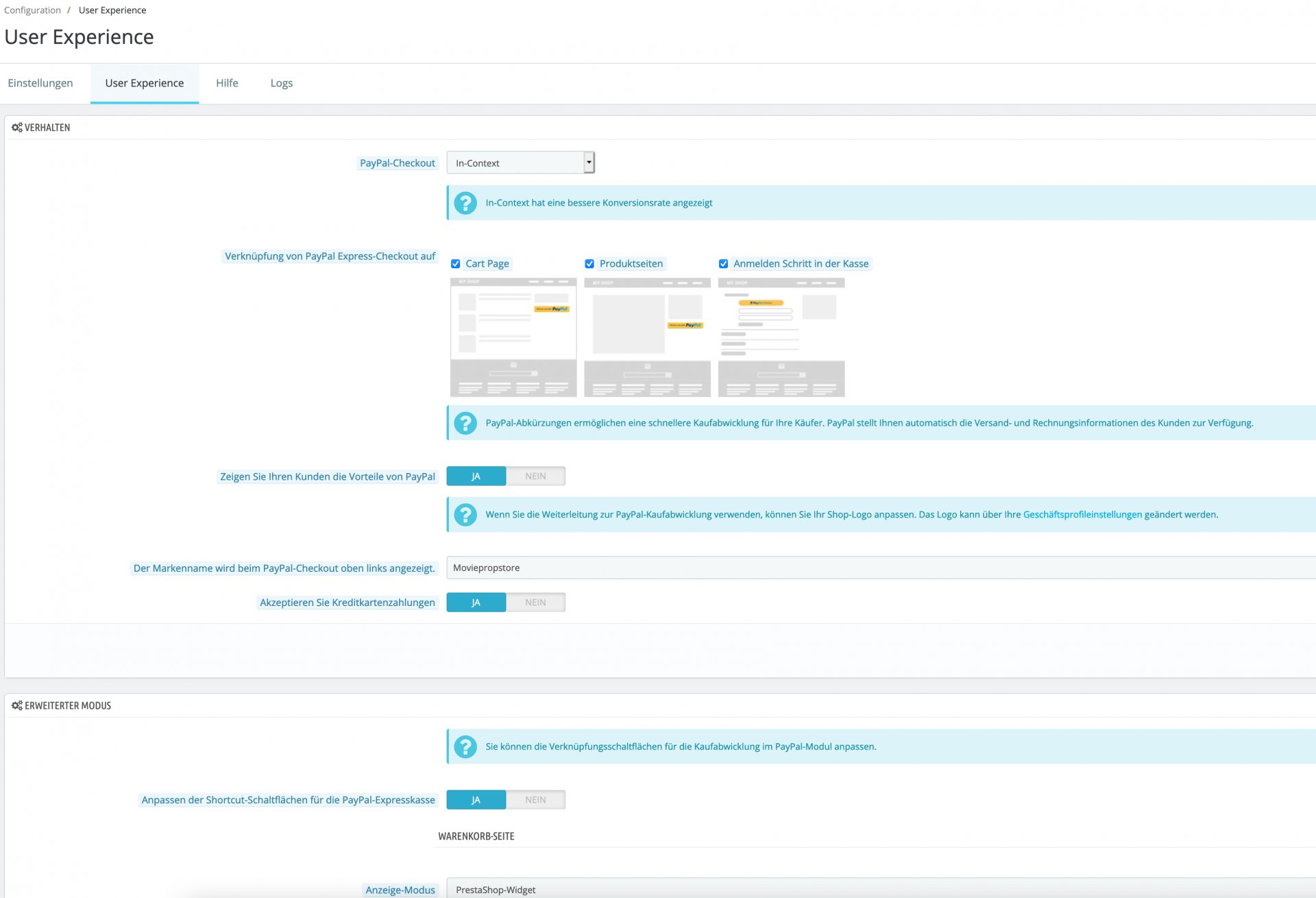The height and width of the screenshot is (898, 1316).
Task: Click the Erweiterter Modus gears icon
Action: click(16, 705)
